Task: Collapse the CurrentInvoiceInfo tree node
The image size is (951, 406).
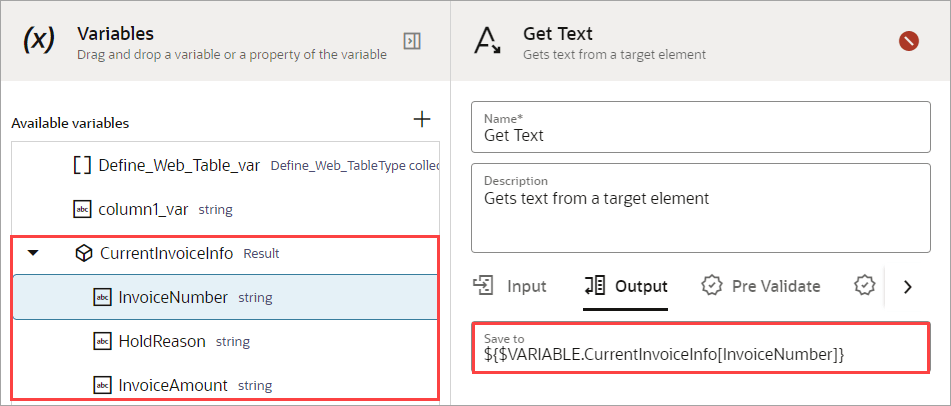Action: pyautogui.click(x=33, y=253)
